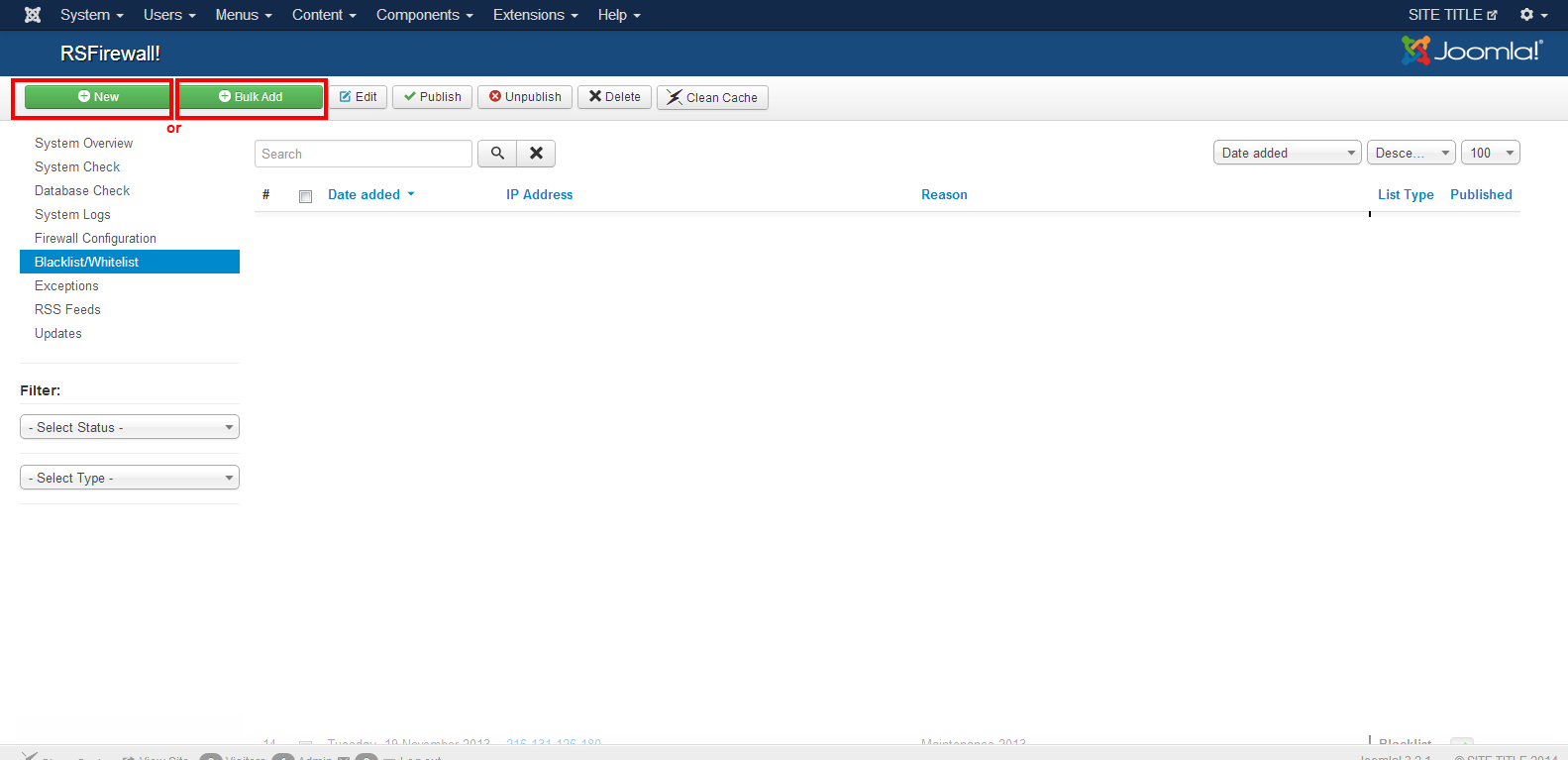Click the Publish toolbar button
The image size is (1568, 760).
(432, 97)
